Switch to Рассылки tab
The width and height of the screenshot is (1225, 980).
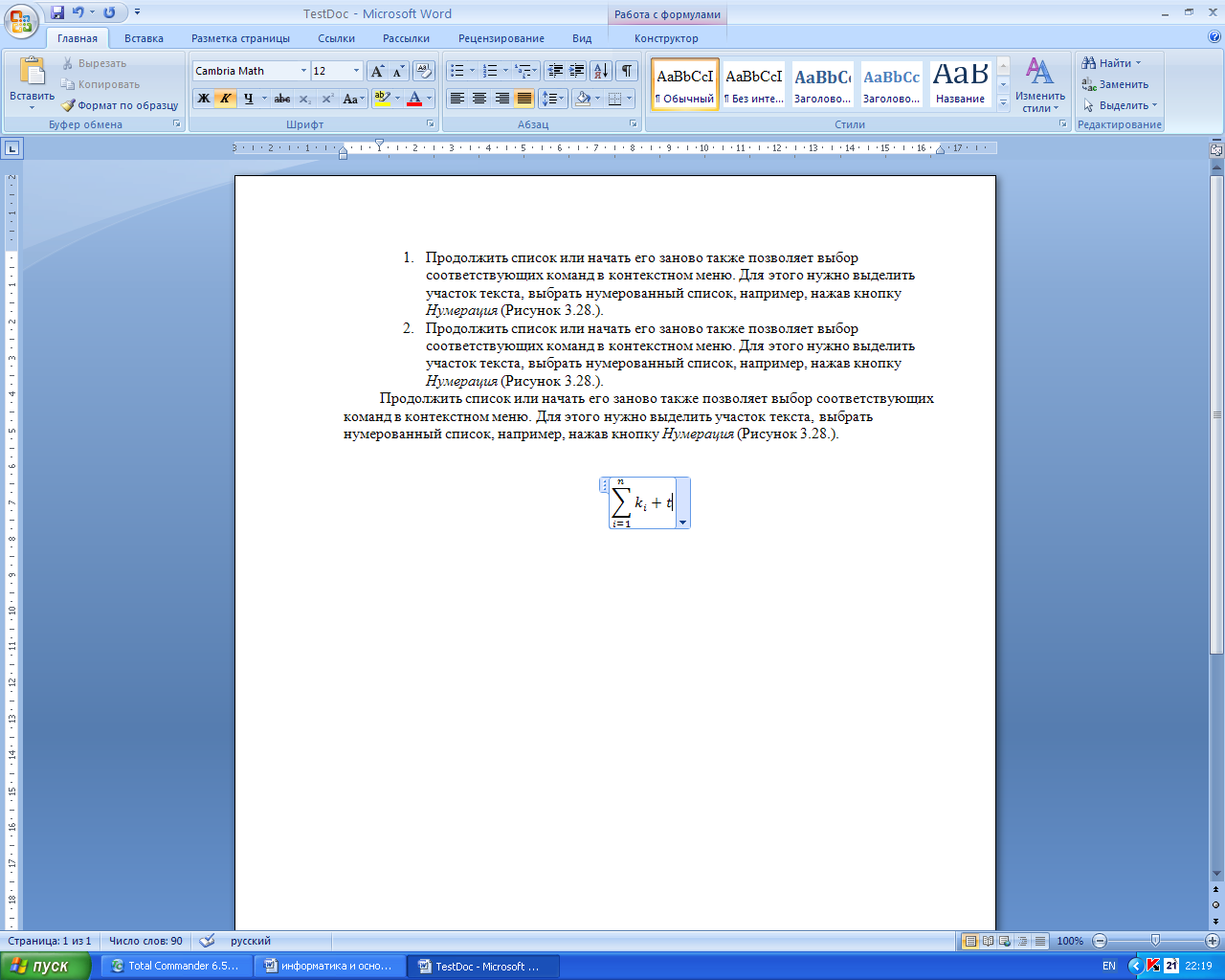coord(406,38)
